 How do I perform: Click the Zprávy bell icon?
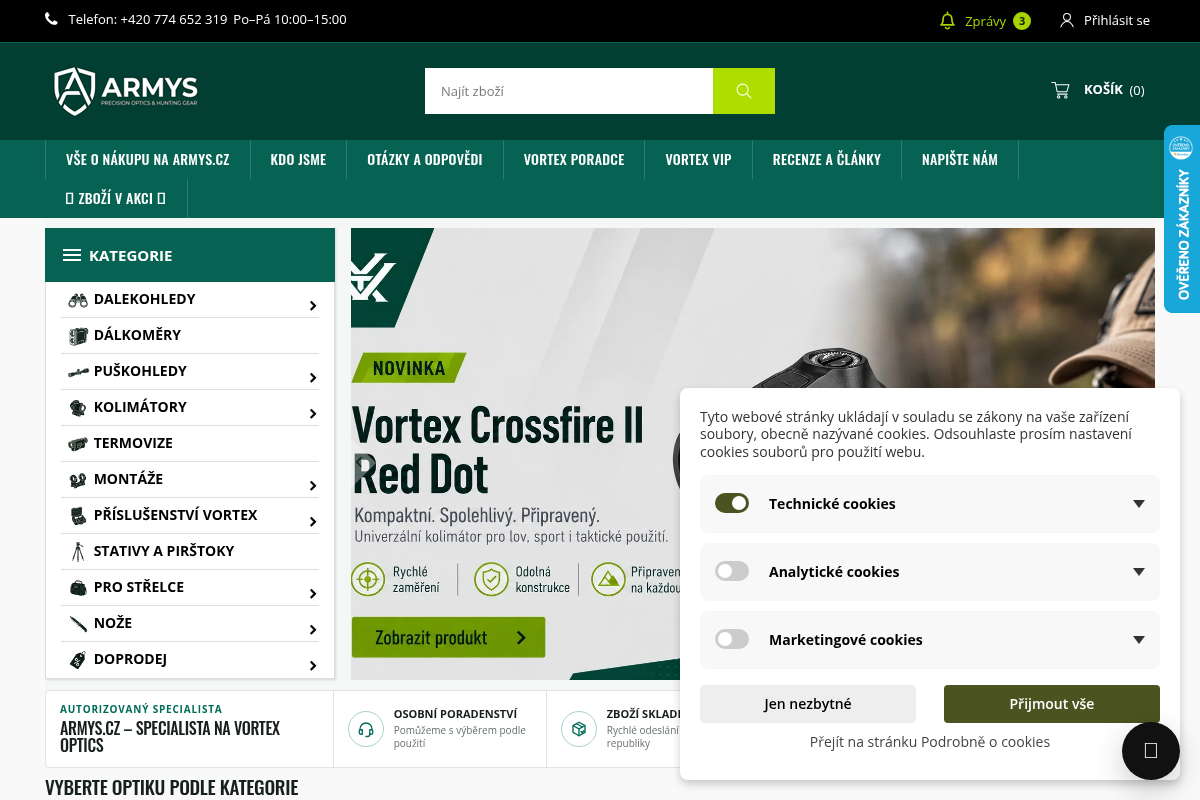click(948, 20)
